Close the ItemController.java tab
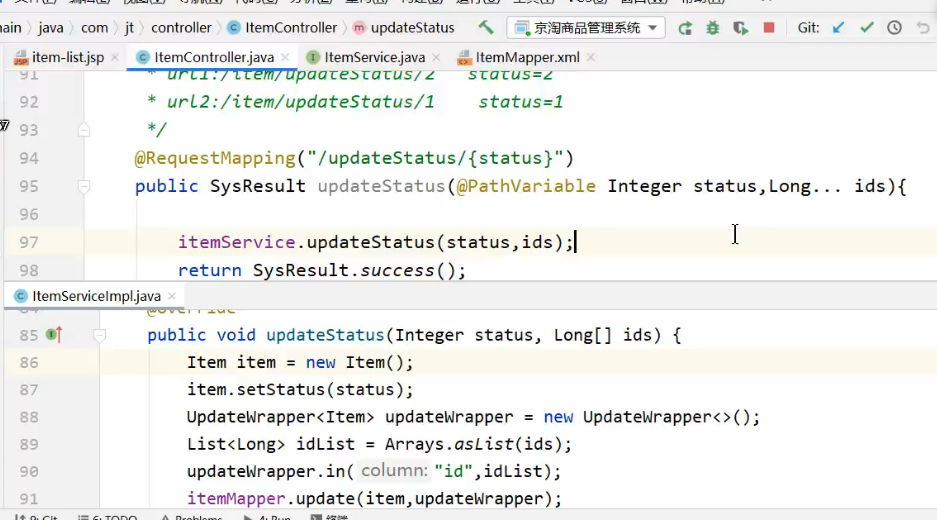The width and height of the screenshot is (937, 520). coord(285,57)
